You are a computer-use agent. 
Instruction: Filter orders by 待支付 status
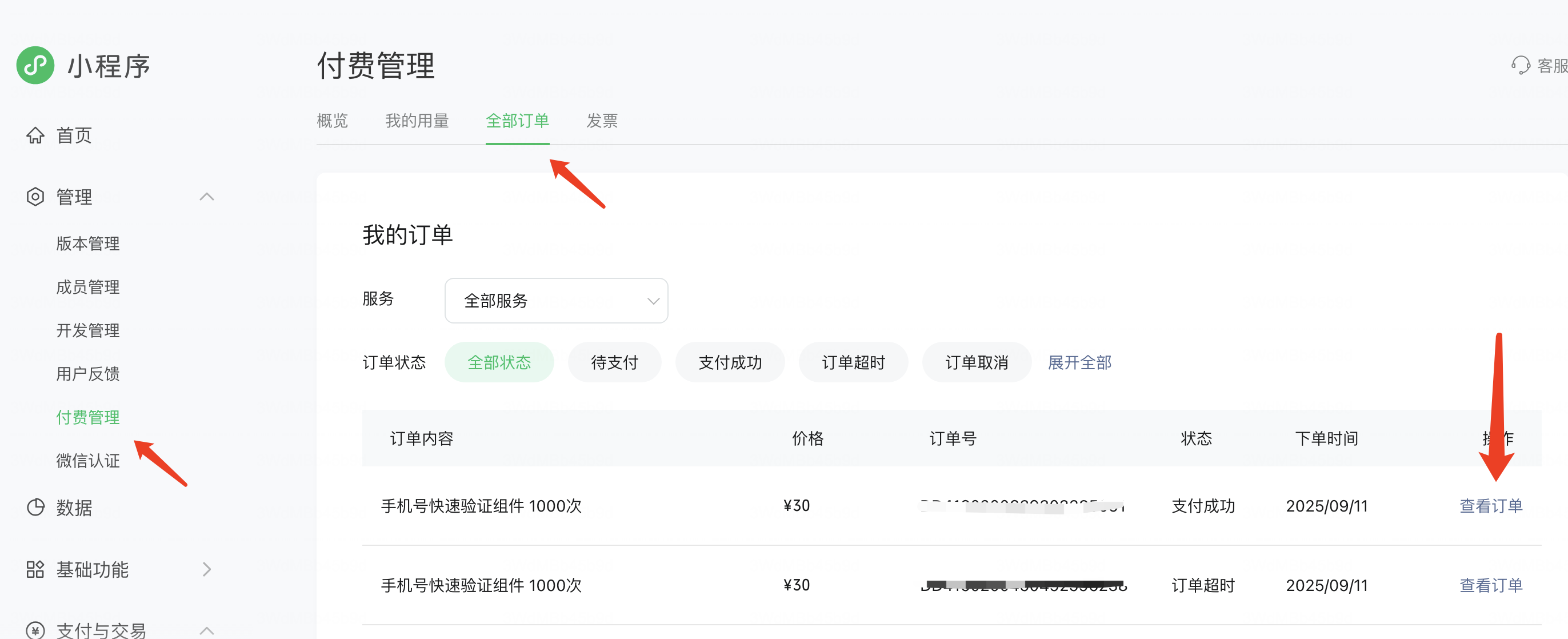(614, 362)
